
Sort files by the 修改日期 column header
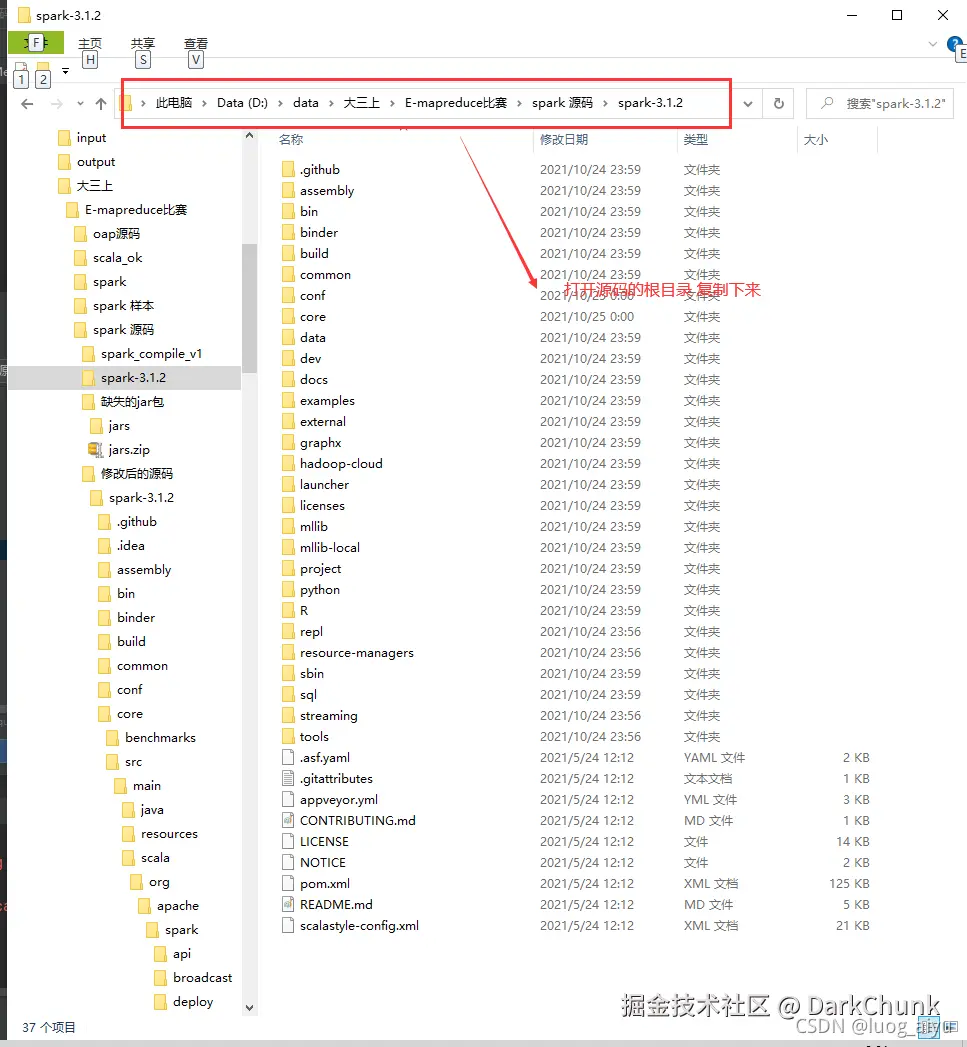point(564,140)
